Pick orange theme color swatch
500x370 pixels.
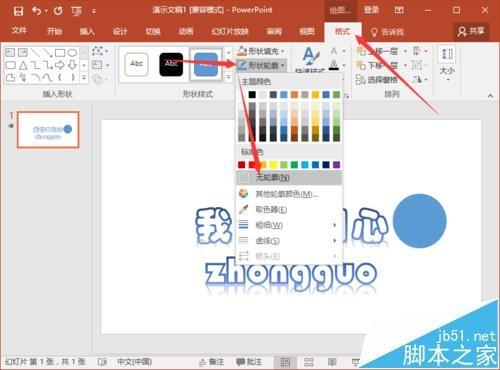coord(294,95)
